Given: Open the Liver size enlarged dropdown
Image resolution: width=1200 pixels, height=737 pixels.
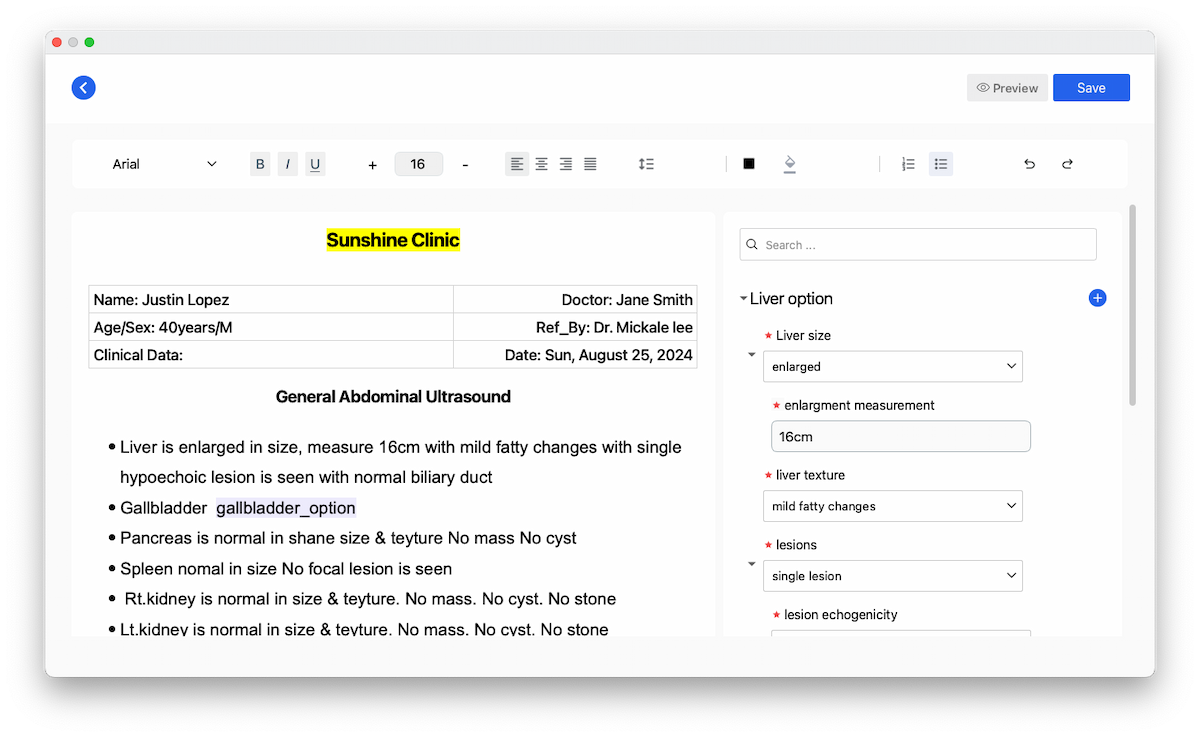Looking at the screenshot, I should pyautogui.click(x=892, y=367).
